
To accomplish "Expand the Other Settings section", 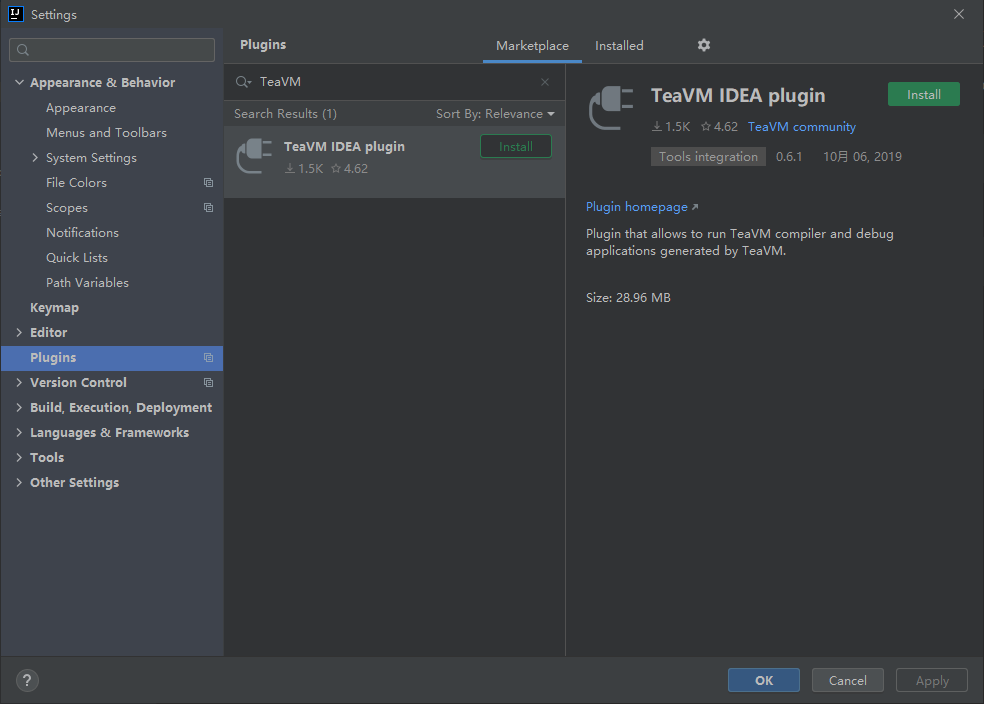I will point(19,483).
